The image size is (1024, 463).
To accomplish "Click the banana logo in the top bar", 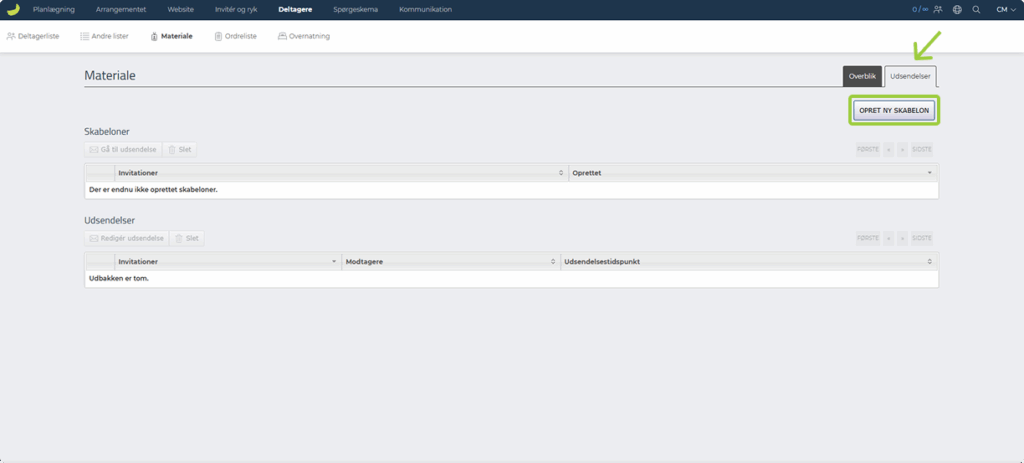I will click(12, 9).
